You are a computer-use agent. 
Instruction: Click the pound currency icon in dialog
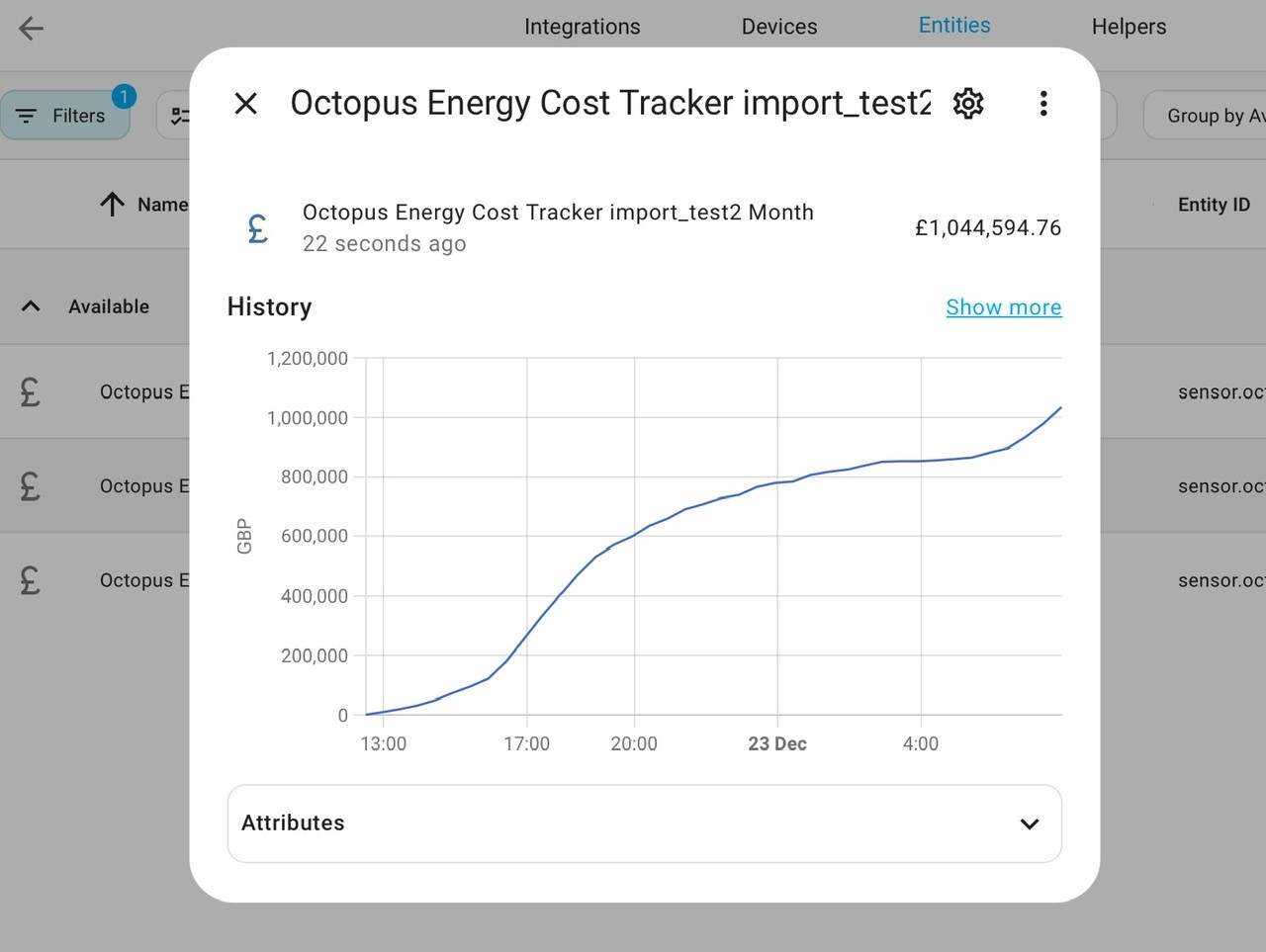[257, 228]
